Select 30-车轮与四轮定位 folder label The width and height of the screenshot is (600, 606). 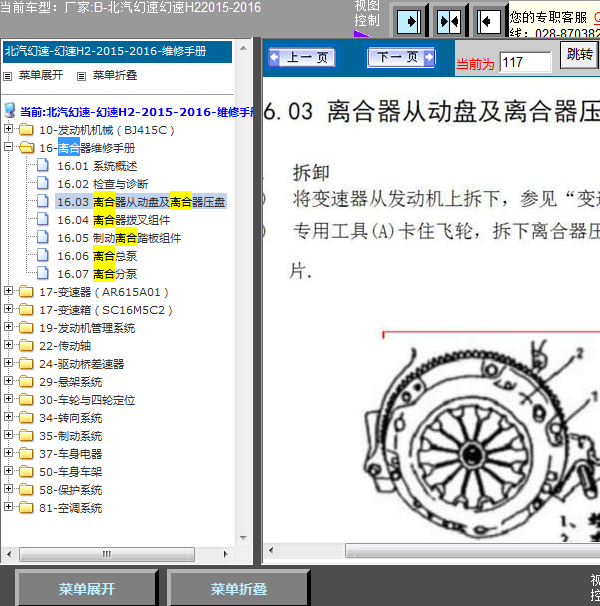(x=87, y=400)
